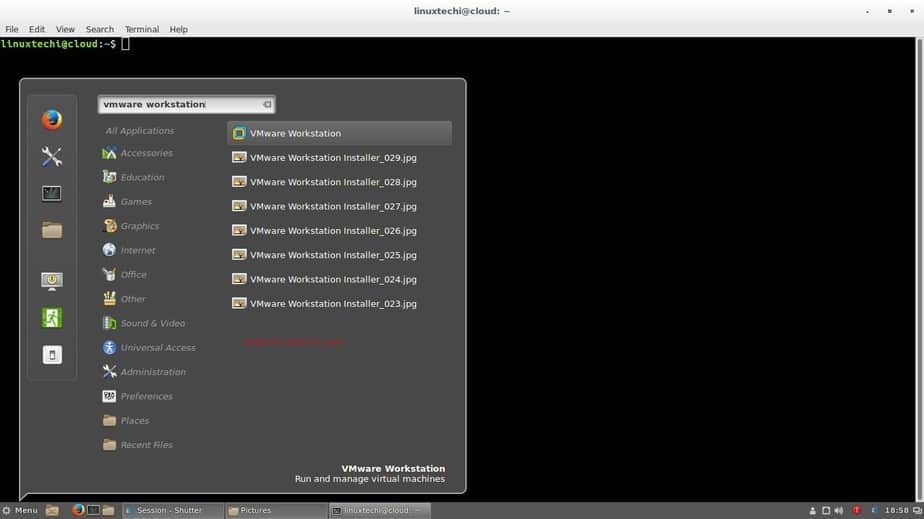
Task: Select All Applications category
Action: pyautogui.click(x=140, y=131)
